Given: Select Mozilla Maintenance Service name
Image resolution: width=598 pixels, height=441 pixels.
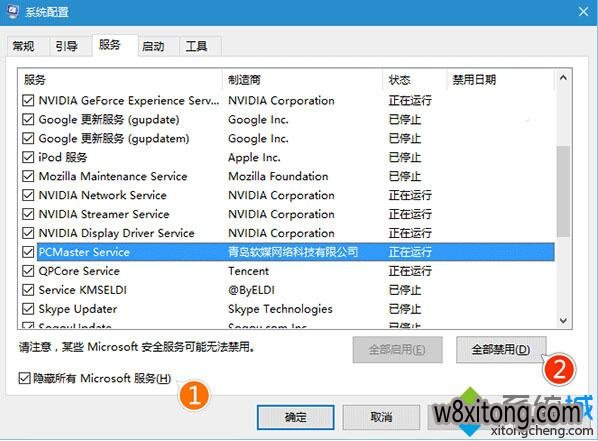Looking at the screenshot, I should point(113,176).
